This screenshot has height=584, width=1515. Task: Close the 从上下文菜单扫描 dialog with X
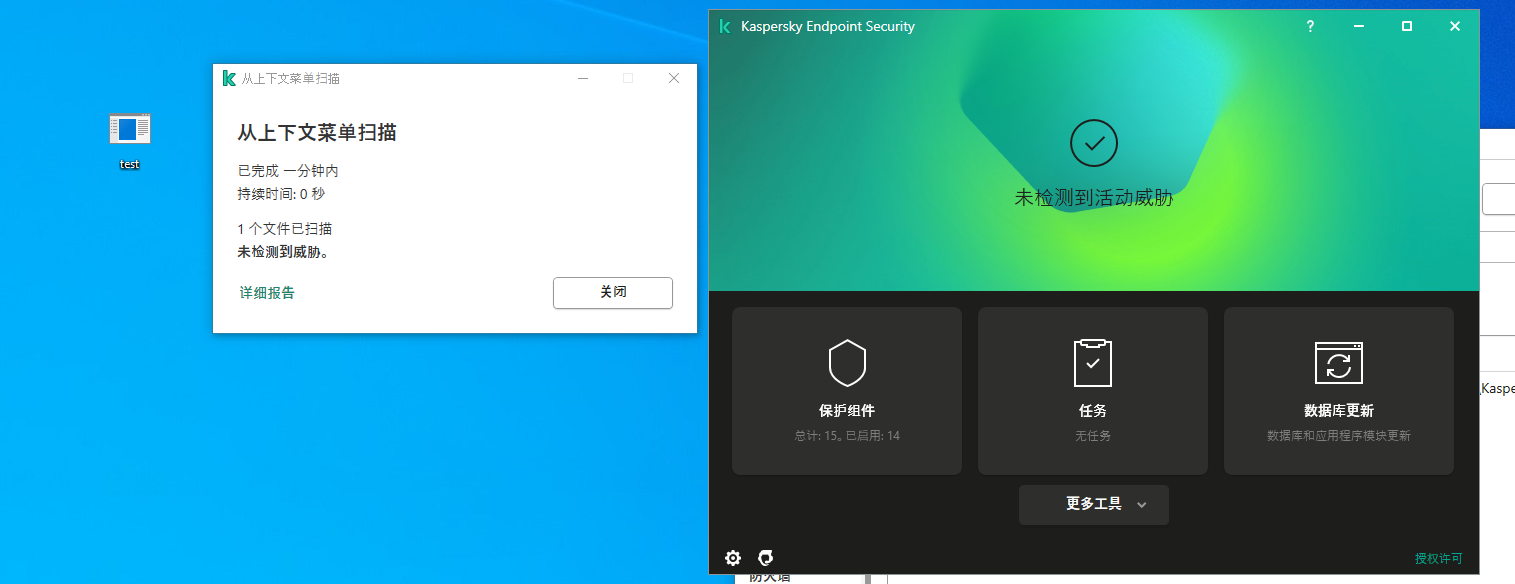674,78
